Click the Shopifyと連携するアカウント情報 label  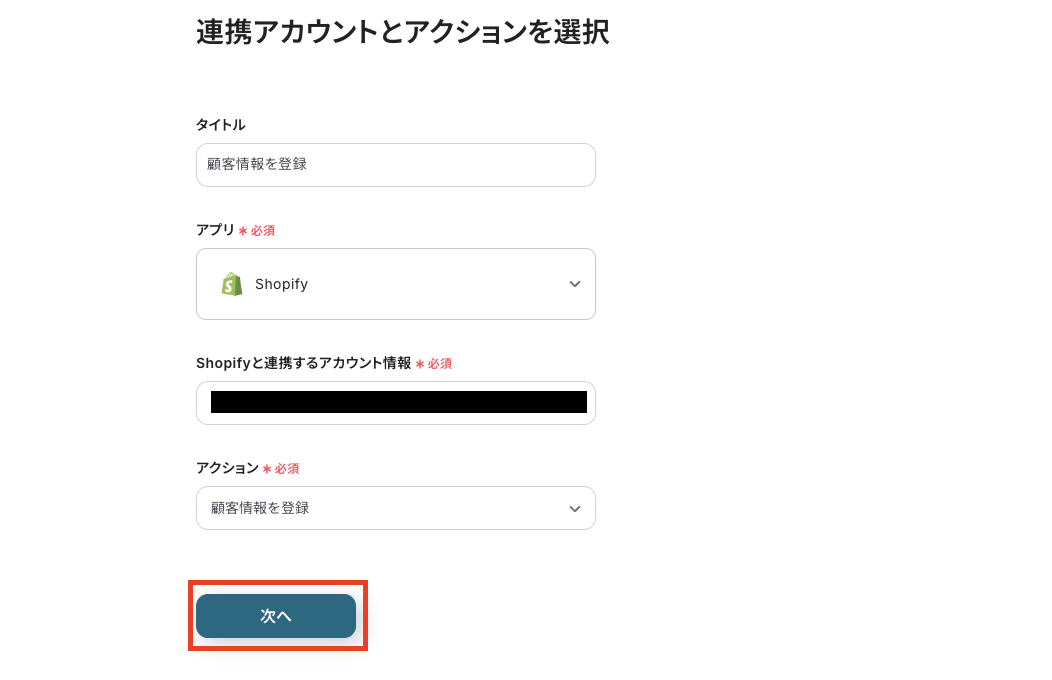(303, 363)
